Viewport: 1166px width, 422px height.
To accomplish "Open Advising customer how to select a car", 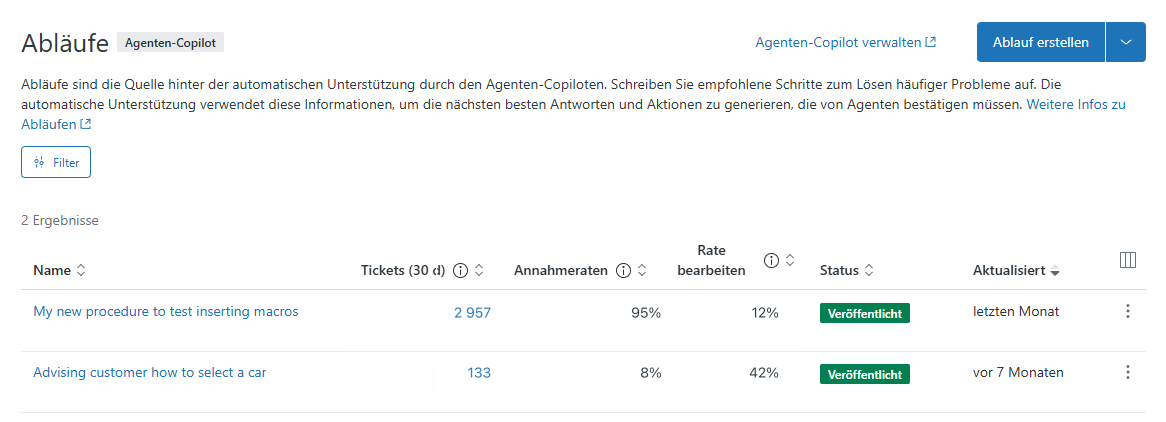I will point(149,372).
